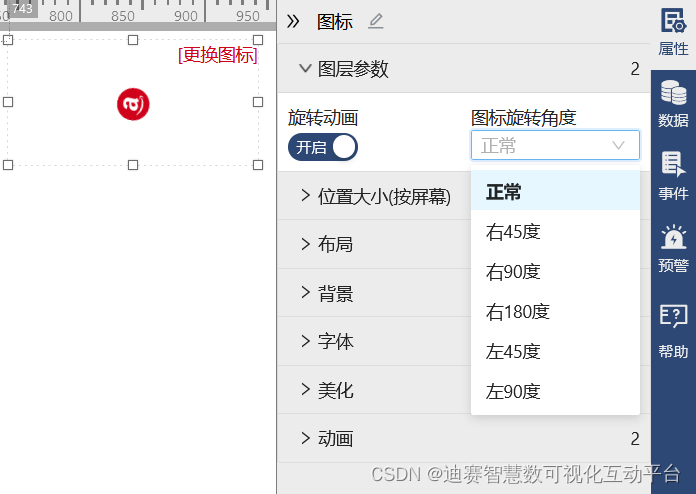This screenshot has width=696, height=494.
Task: Click the 图标 title text
Action: [335, 22]
